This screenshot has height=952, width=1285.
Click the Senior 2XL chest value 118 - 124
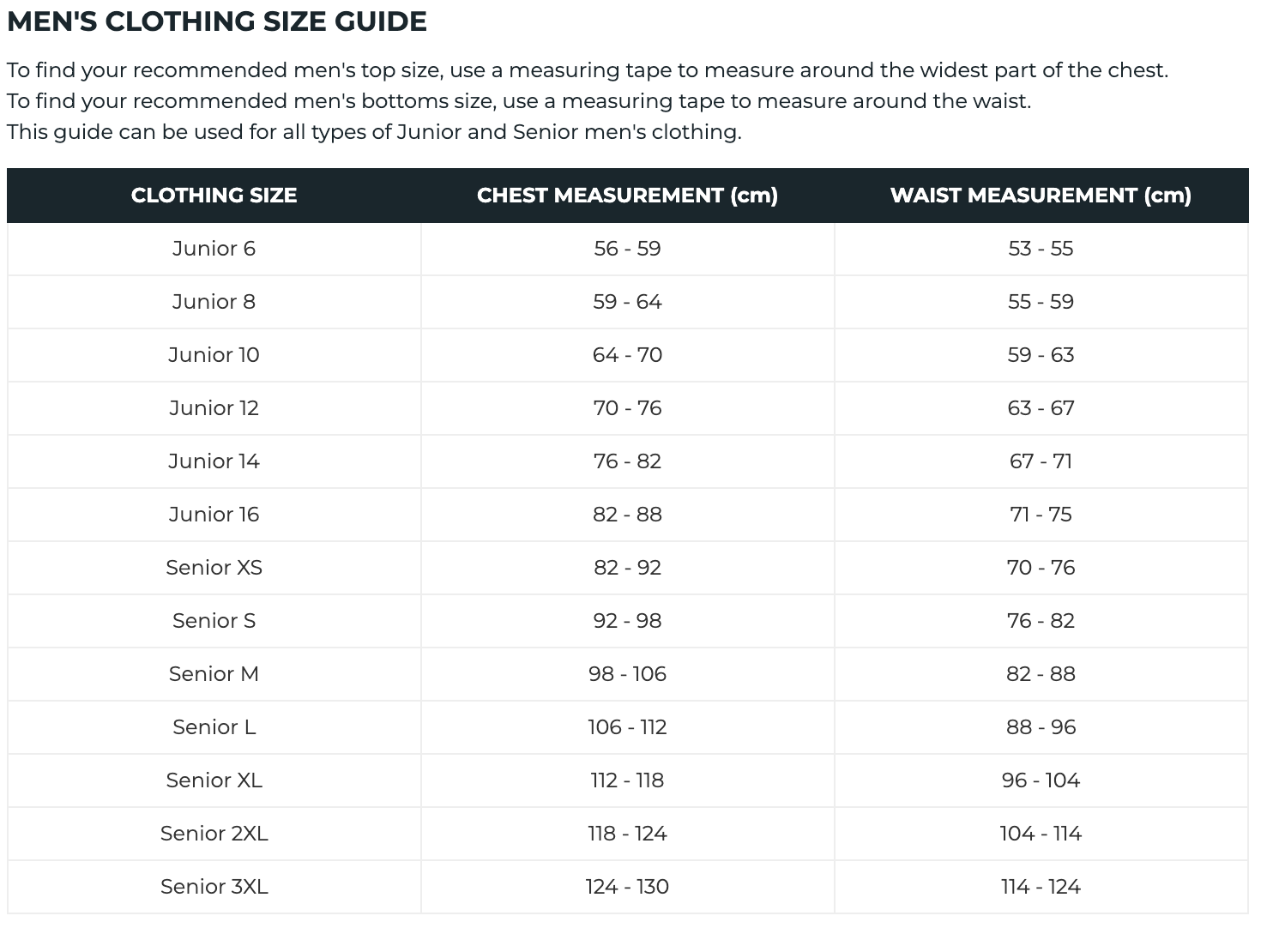click(627, 834)
